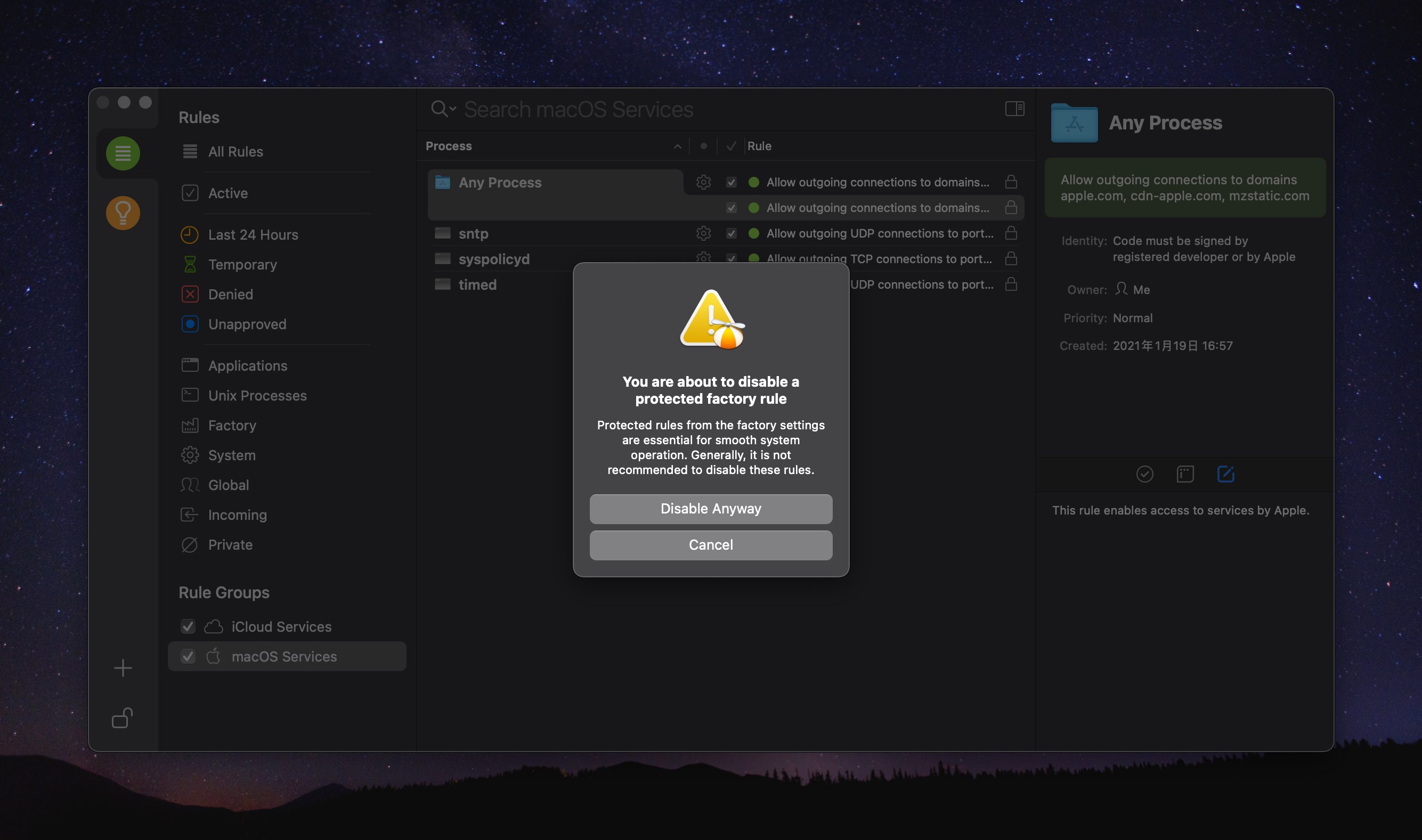Select the Unix Processes category

257,396
